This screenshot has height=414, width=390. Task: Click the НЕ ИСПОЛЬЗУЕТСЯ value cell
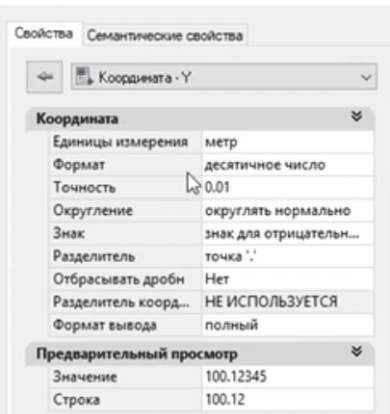coord(287,302)
